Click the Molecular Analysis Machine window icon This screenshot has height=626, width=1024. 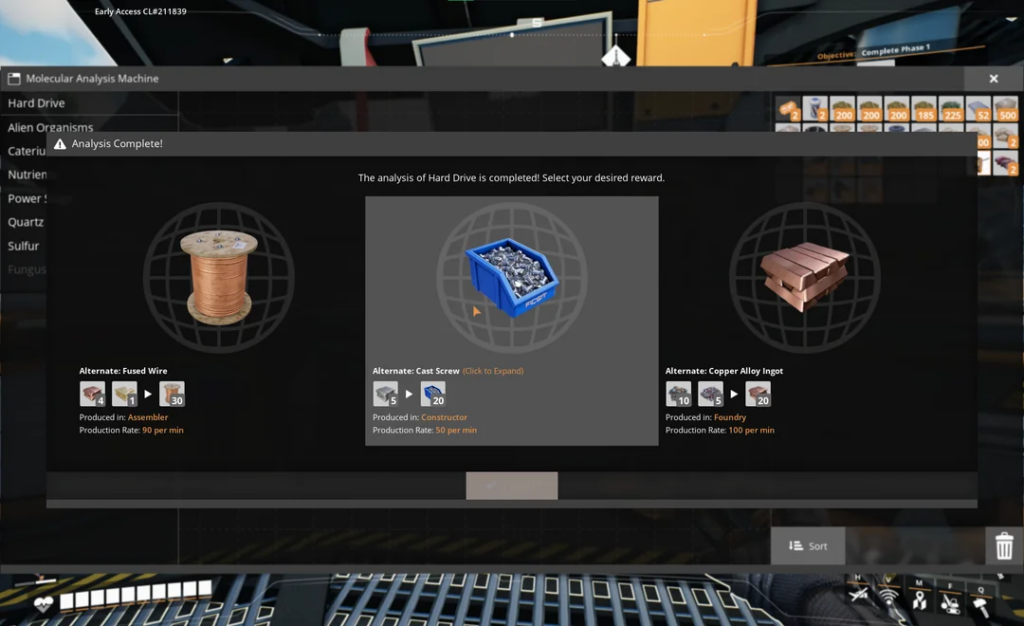(x=14, y=78)
